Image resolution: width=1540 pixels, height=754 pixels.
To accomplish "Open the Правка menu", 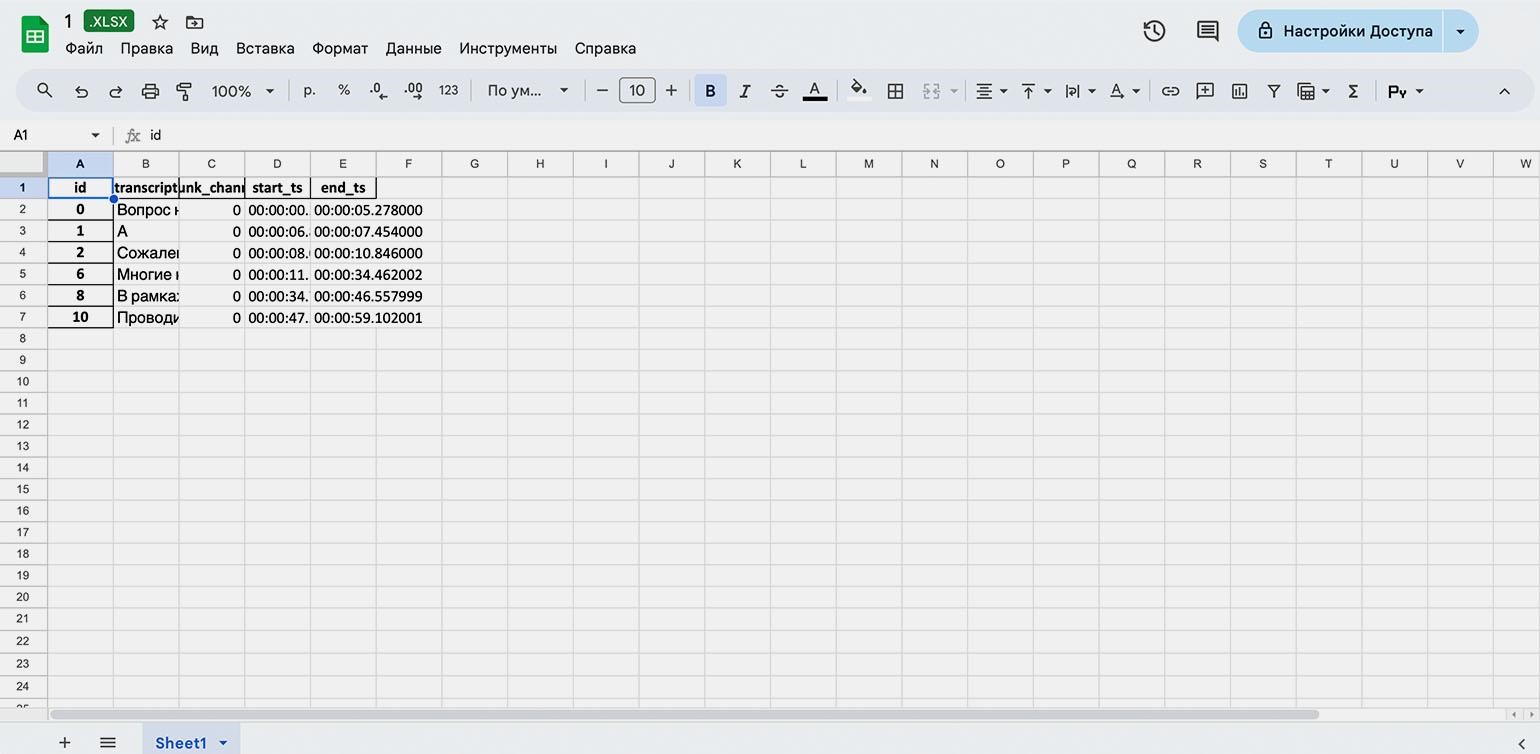I will pyautogui.click(x=146, y=48).
